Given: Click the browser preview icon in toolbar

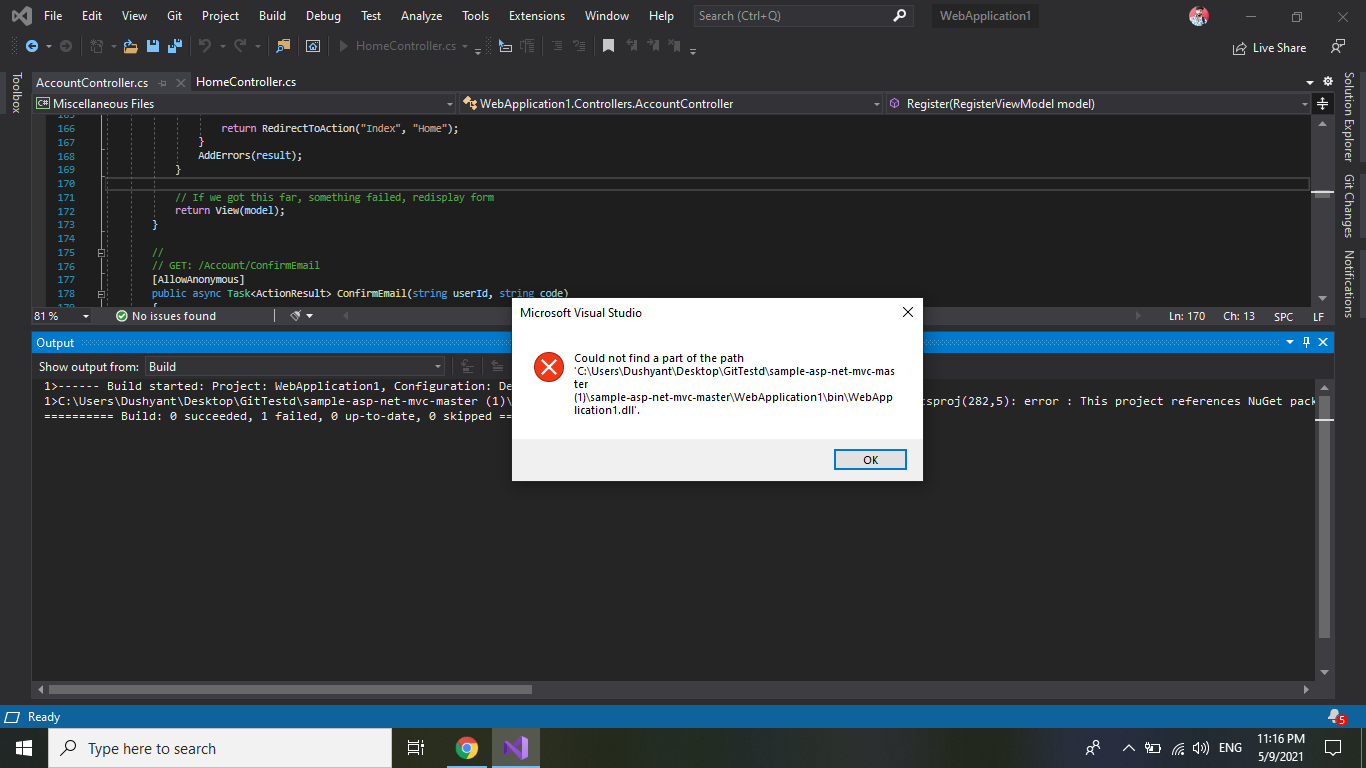Looking at the screenshot, I should 313,46.
